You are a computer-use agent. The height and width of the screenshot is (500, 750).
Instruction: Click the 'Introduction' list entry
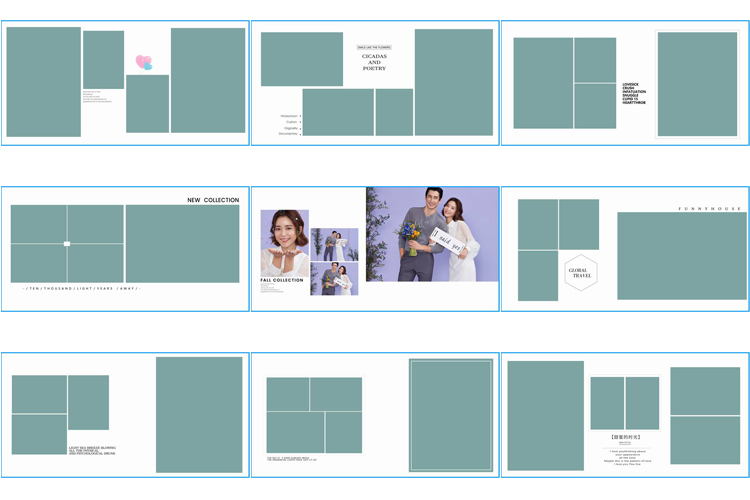288,116
